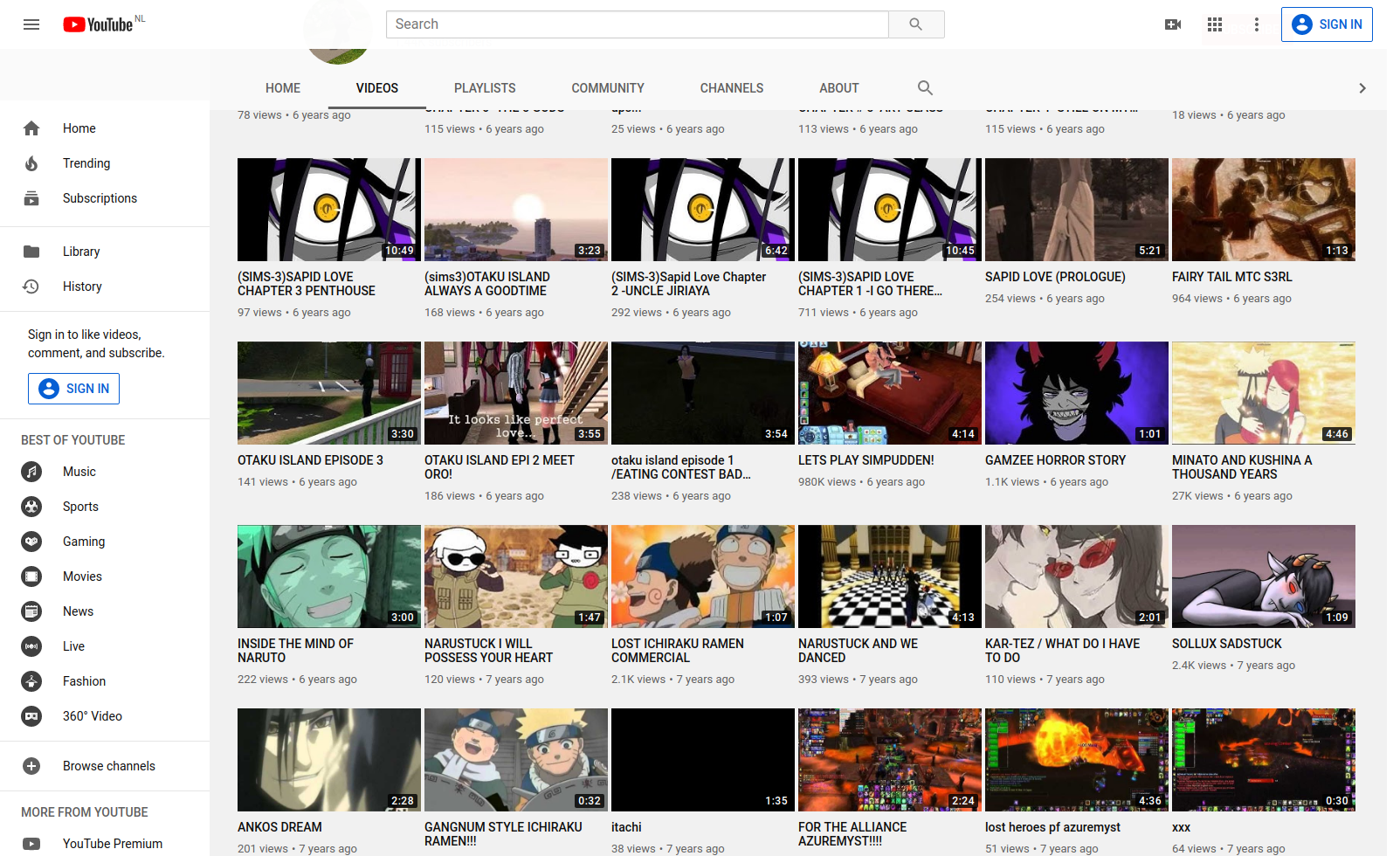Open FOR THE ALLIANCE AZUREMYST thumbnail
Image resolution: width=1400 pixels, height=856 pixels.
click(x=890, y=760)
